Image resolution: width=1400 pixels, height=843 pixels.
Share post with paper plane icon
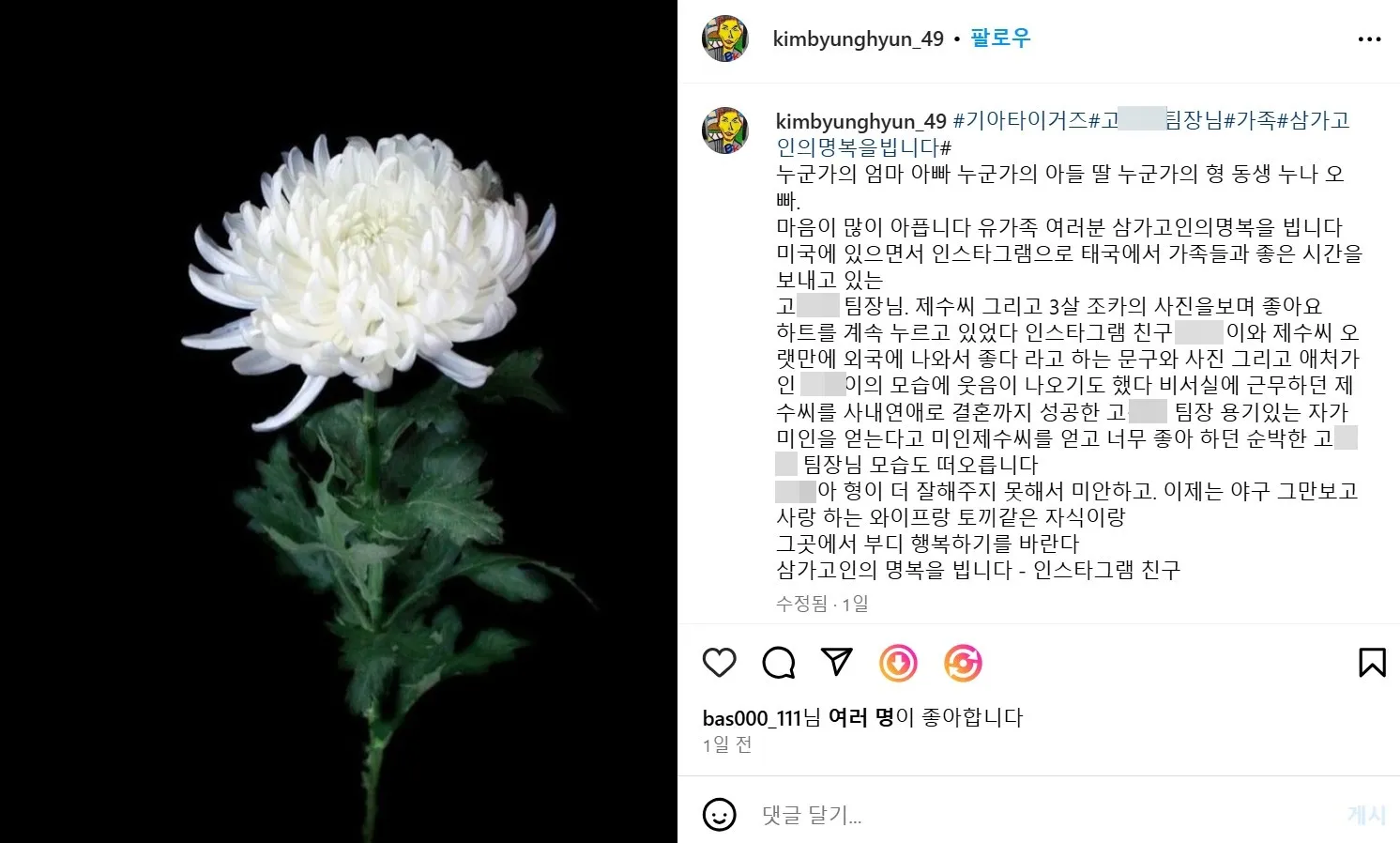tap(836, 662)
